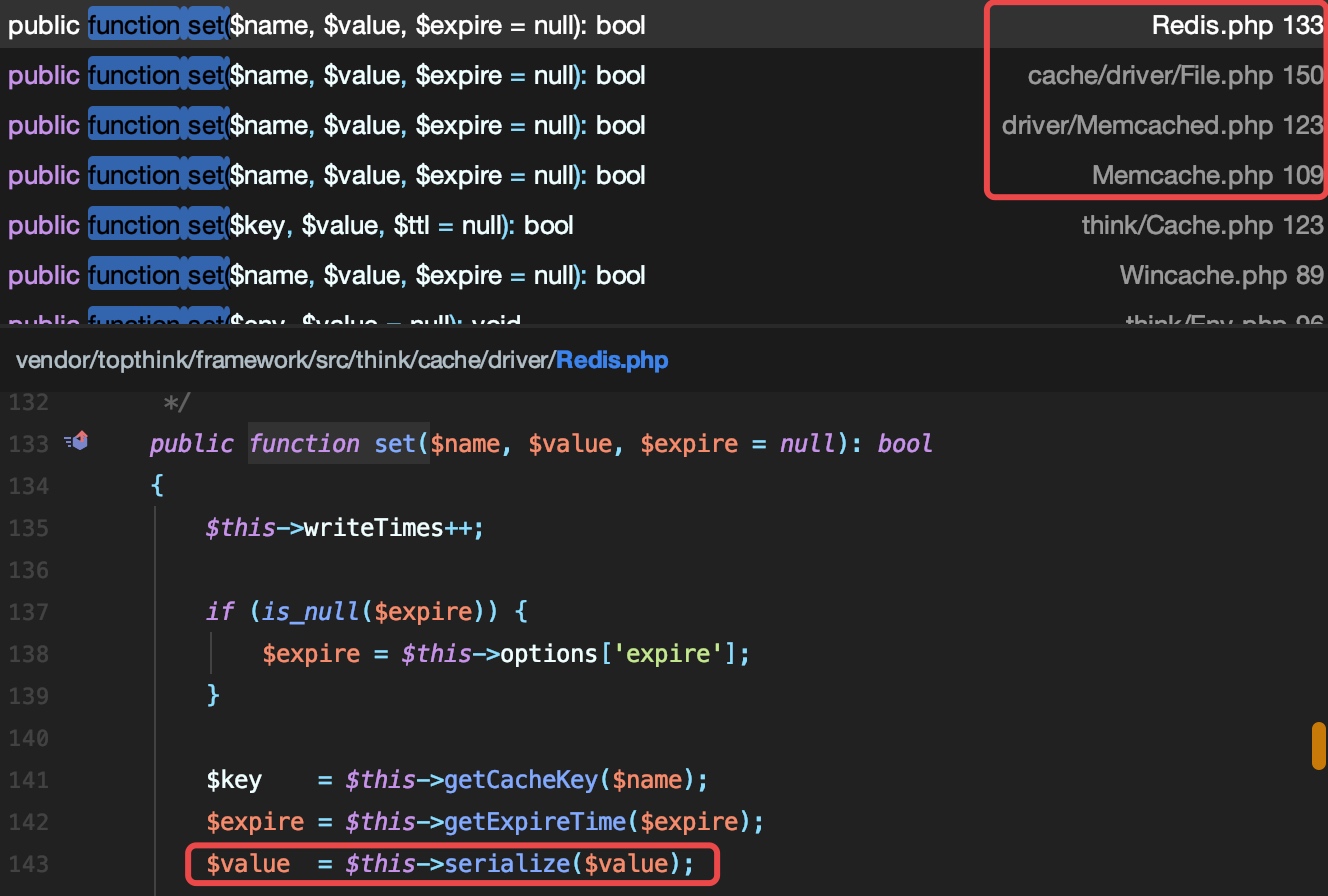1328x896 pixels.
Task: Click the getExpireTime method call
Action: point(535,821)
